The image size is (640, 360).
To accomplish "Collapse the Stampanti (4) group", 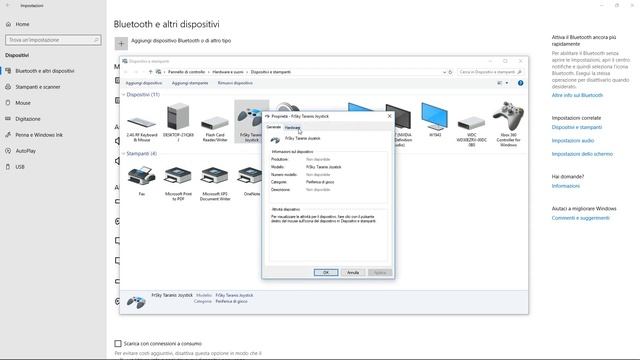I will coord(124,154).
